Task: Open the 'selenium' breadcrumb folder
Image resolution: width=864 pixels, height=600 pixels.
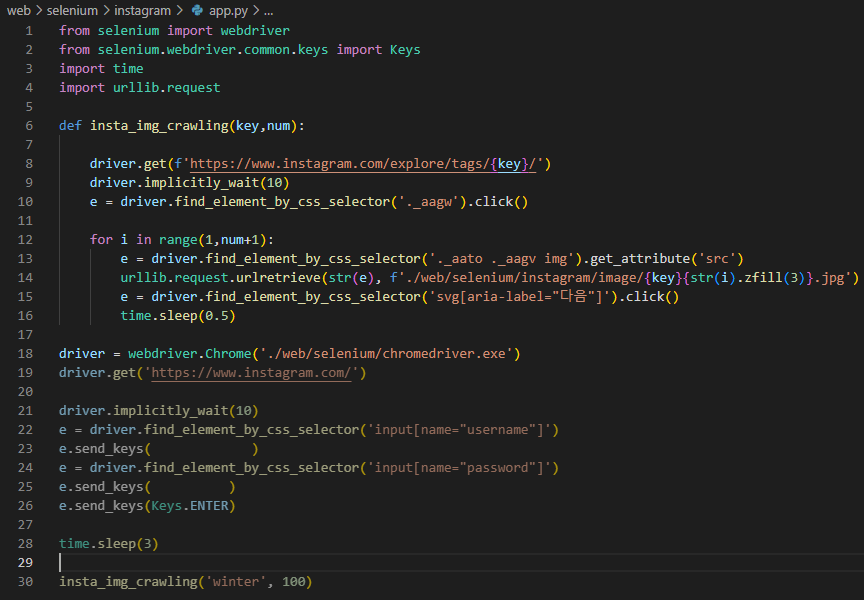Action: 72,10
